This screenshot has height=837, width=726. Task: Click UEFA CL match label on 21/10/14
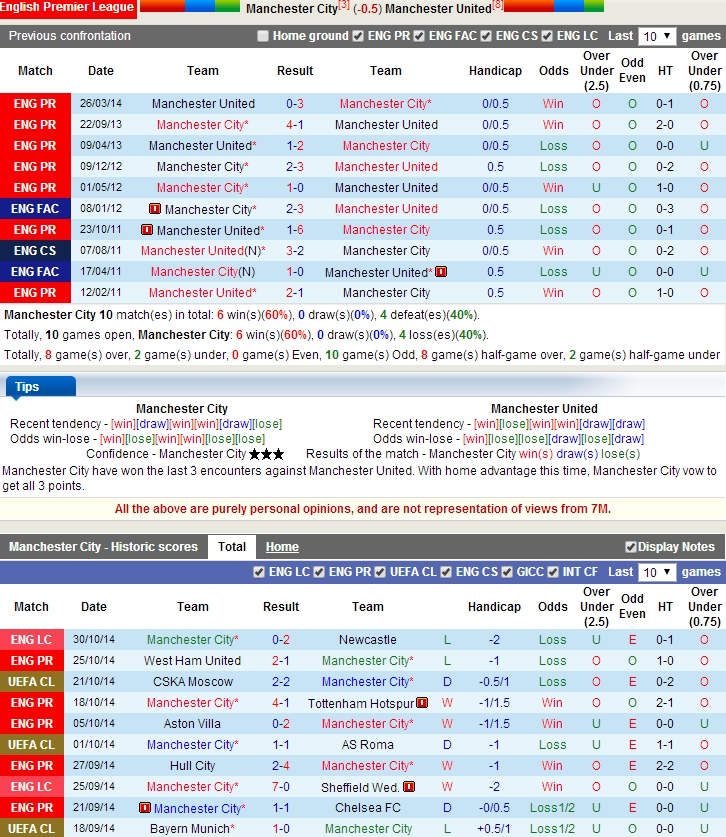(x=31, y=682)
